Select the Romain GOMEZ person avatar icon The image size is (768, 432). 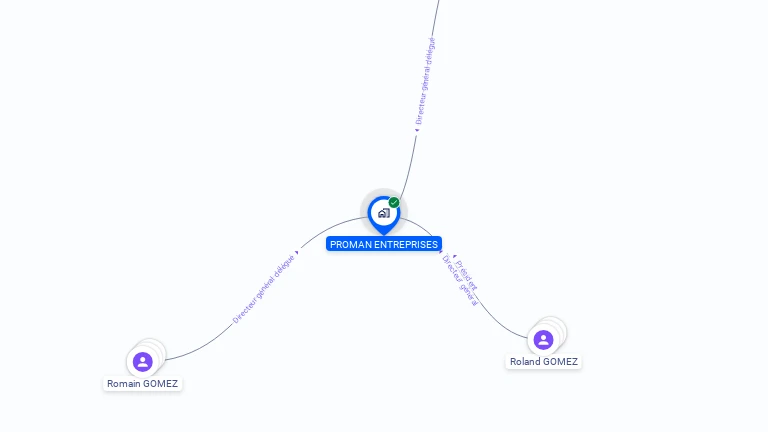coord(143,362)
